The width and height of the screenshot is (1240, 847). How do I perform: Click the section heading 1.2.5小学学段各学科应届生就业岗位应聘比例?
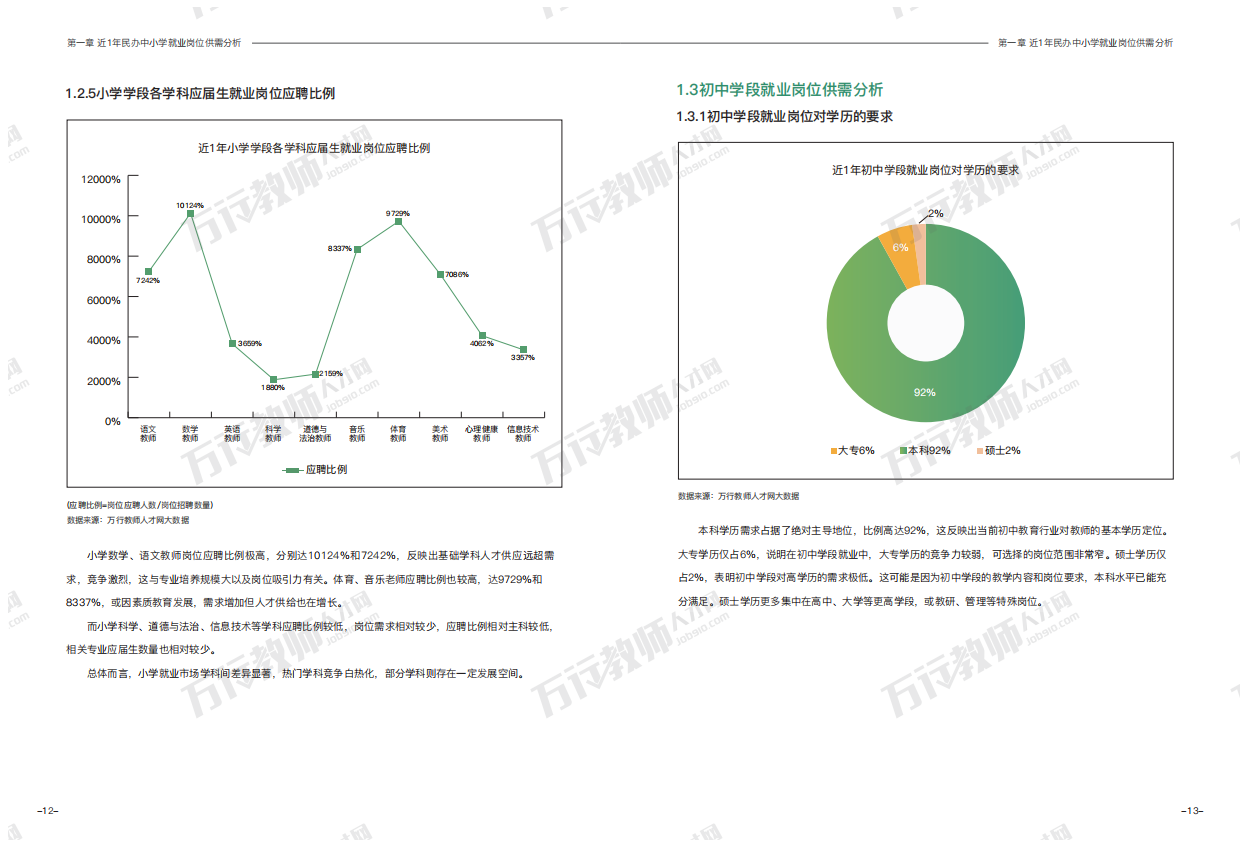pyautogui.click(x=200, y=94)
